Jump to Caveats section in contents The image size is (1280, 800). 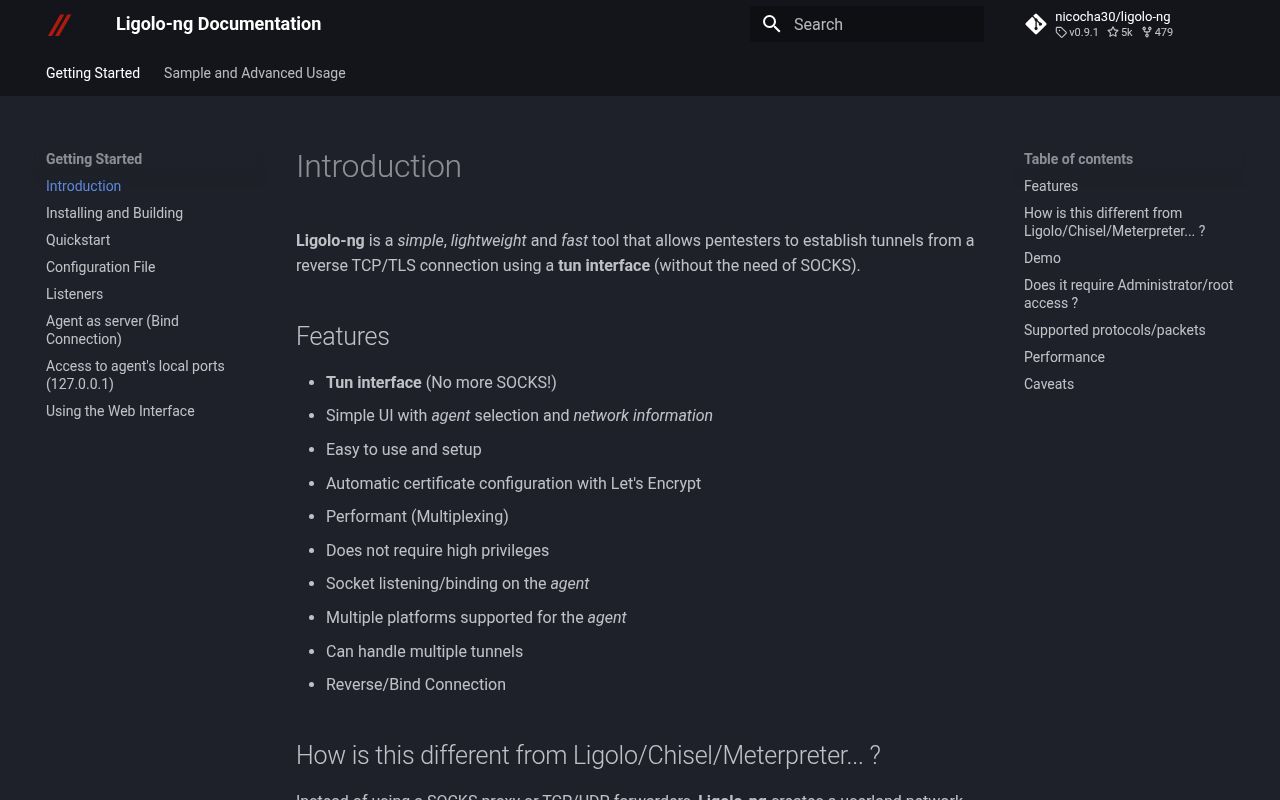click(1049, 384)
